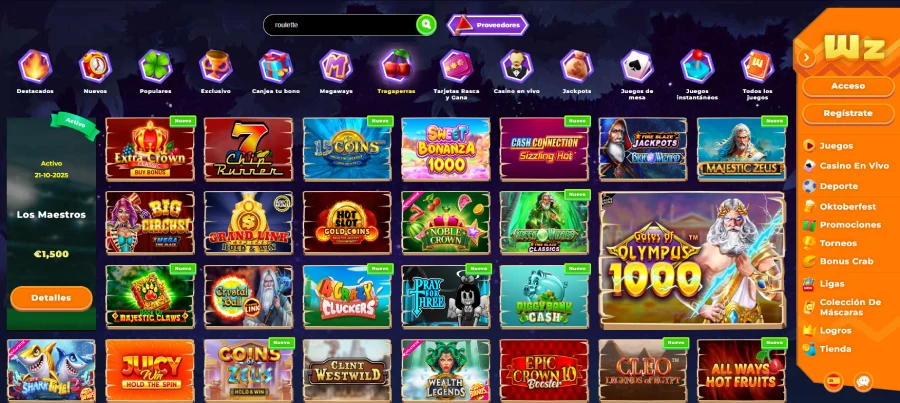Open the Megaways category icon
The width and height of the screenshot is (900, 403).
coord(336,66)
